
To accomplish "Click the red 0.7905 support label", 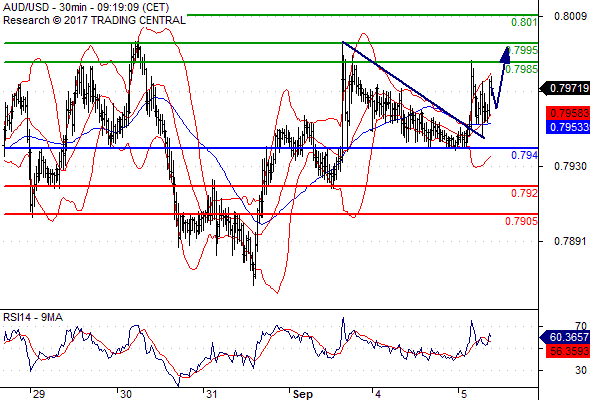I will point(521,221).
